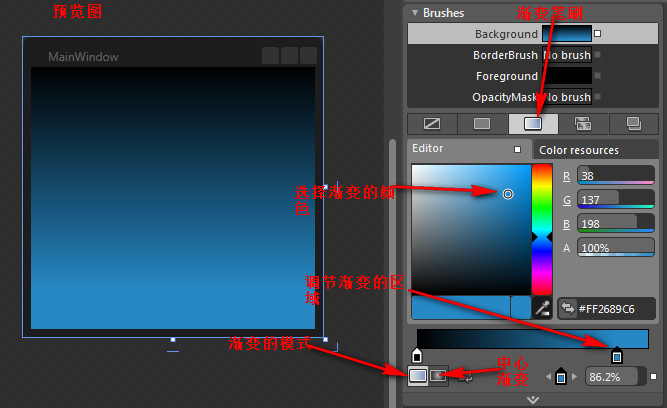The height and width of the screenshot is (408, 667).
Task: Click the Foreground black color swatch
Action: [567, 76]
